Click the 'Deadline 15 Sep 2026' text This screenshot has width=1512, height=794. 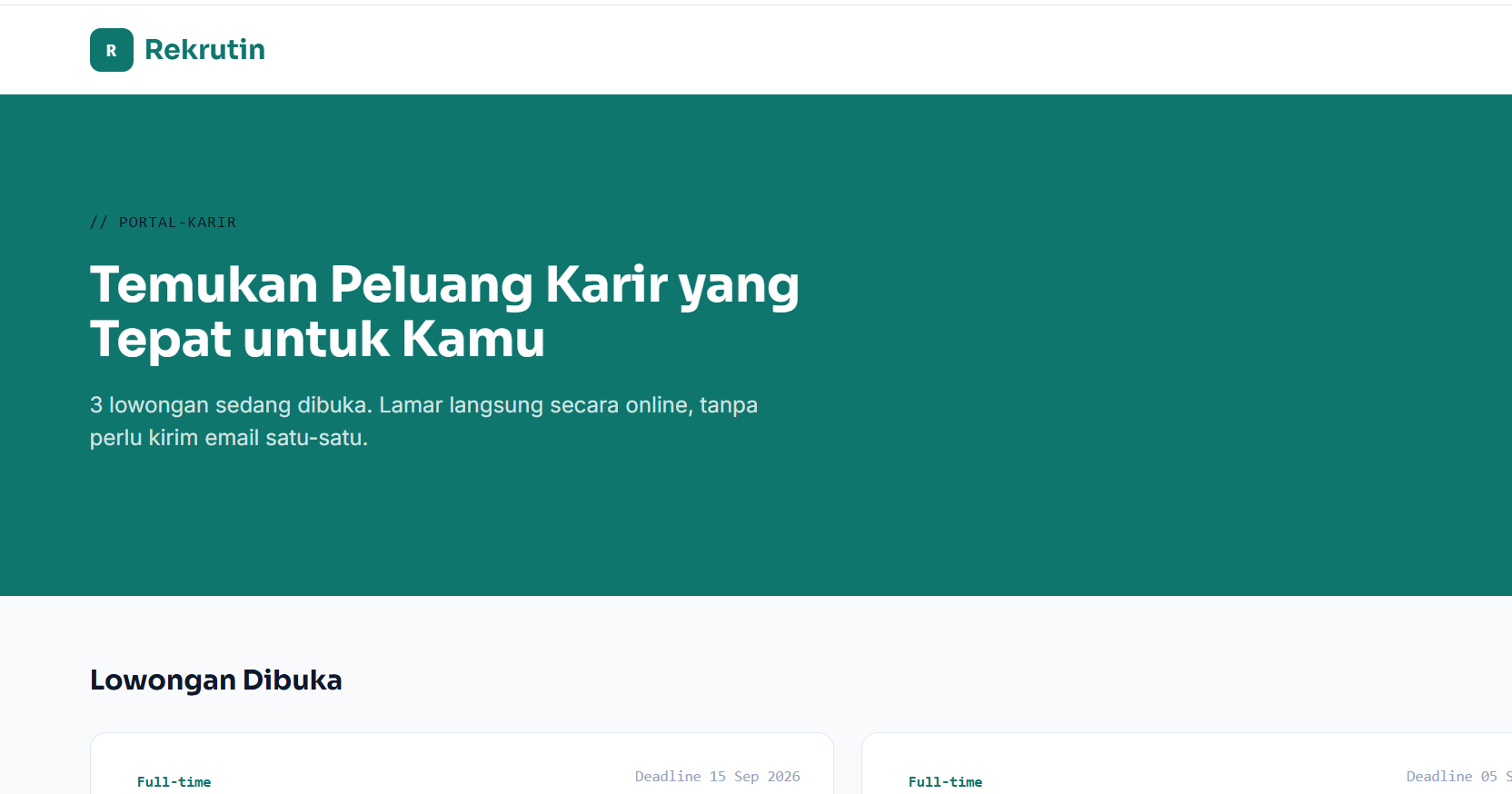[x=718, y=777]
